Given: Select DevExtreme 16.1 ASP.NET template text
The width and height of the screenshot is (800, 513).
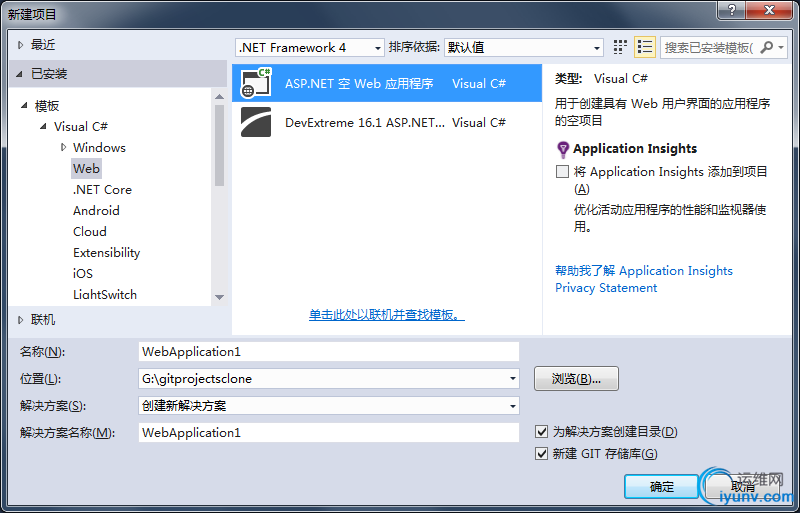Looking at the screenshot, I should [365, 123].
